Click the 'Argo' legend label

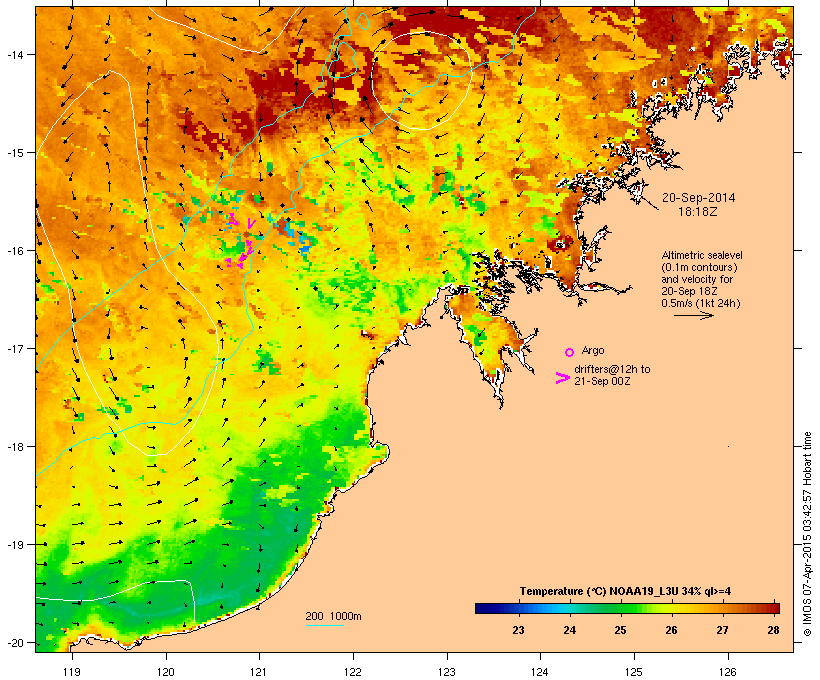(x=593, y=350)
